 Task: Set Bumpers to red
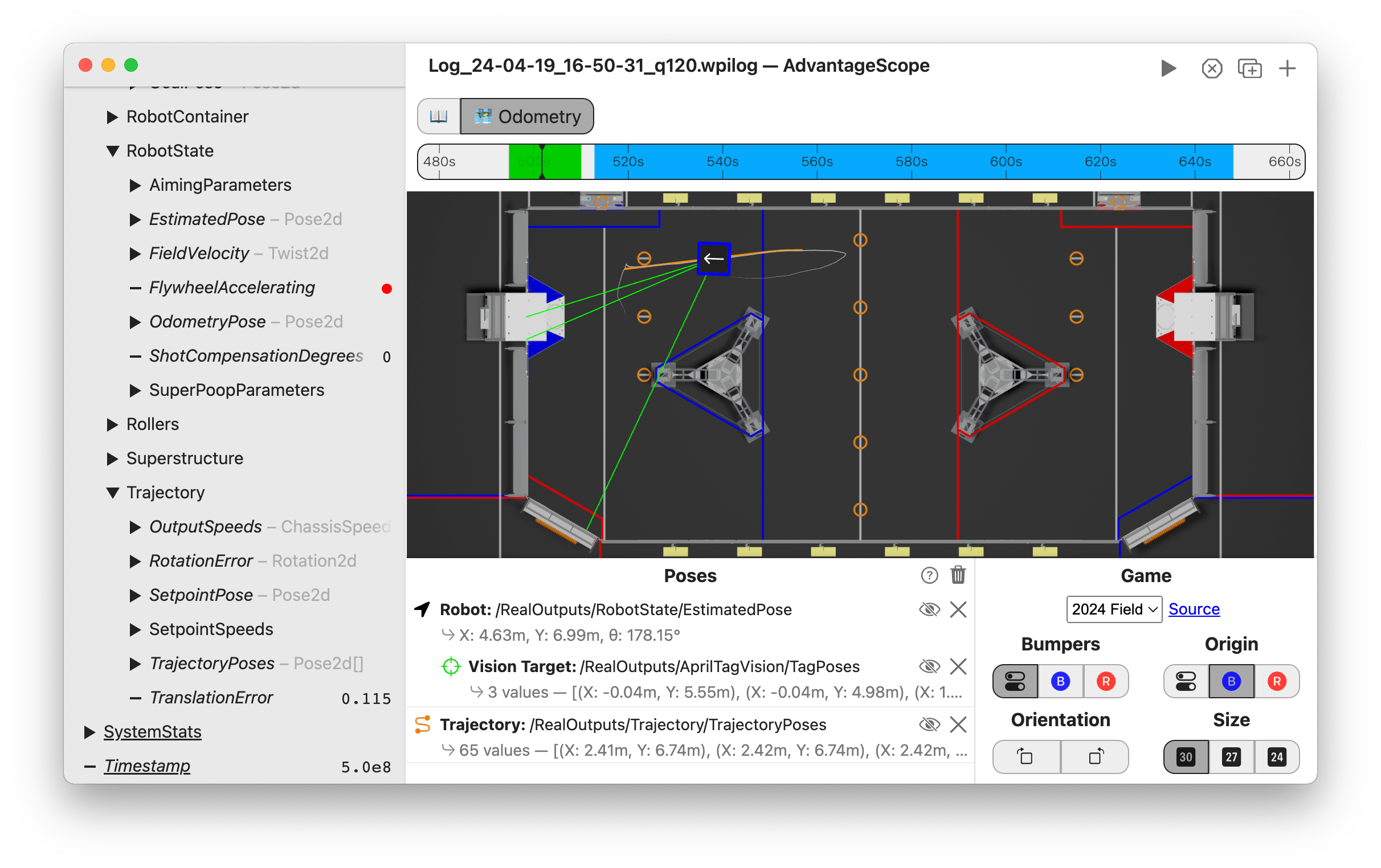click(x=1106, y=681)
